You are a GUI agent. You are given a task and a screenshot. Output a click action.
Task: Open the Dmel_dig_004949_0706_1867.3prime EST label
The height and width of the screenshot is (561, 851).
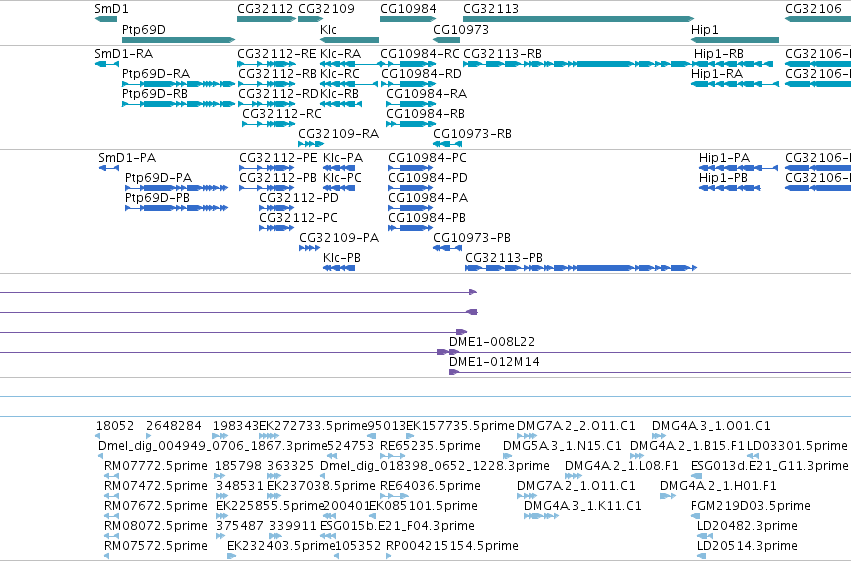tap(213, 446)
